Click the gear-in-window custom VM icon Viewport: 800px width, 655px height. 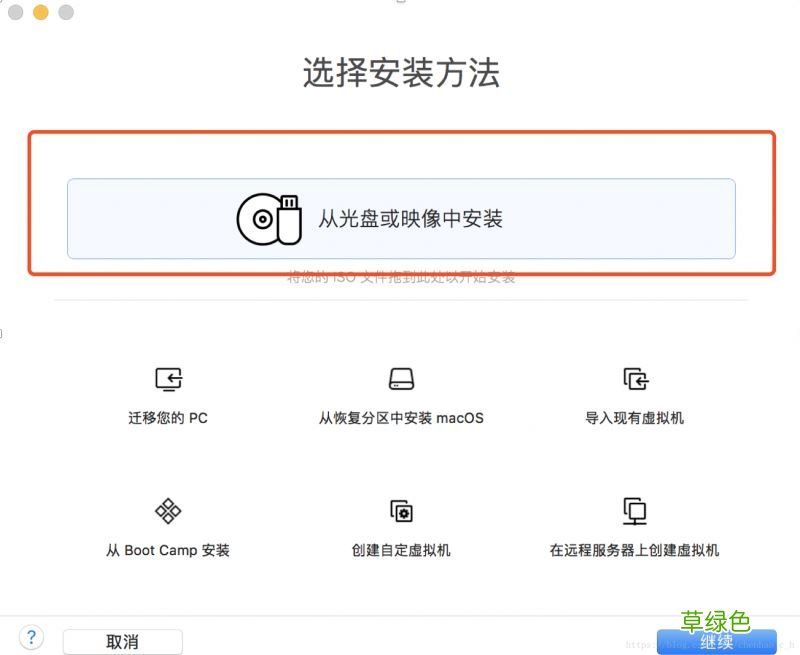(400, 511)
